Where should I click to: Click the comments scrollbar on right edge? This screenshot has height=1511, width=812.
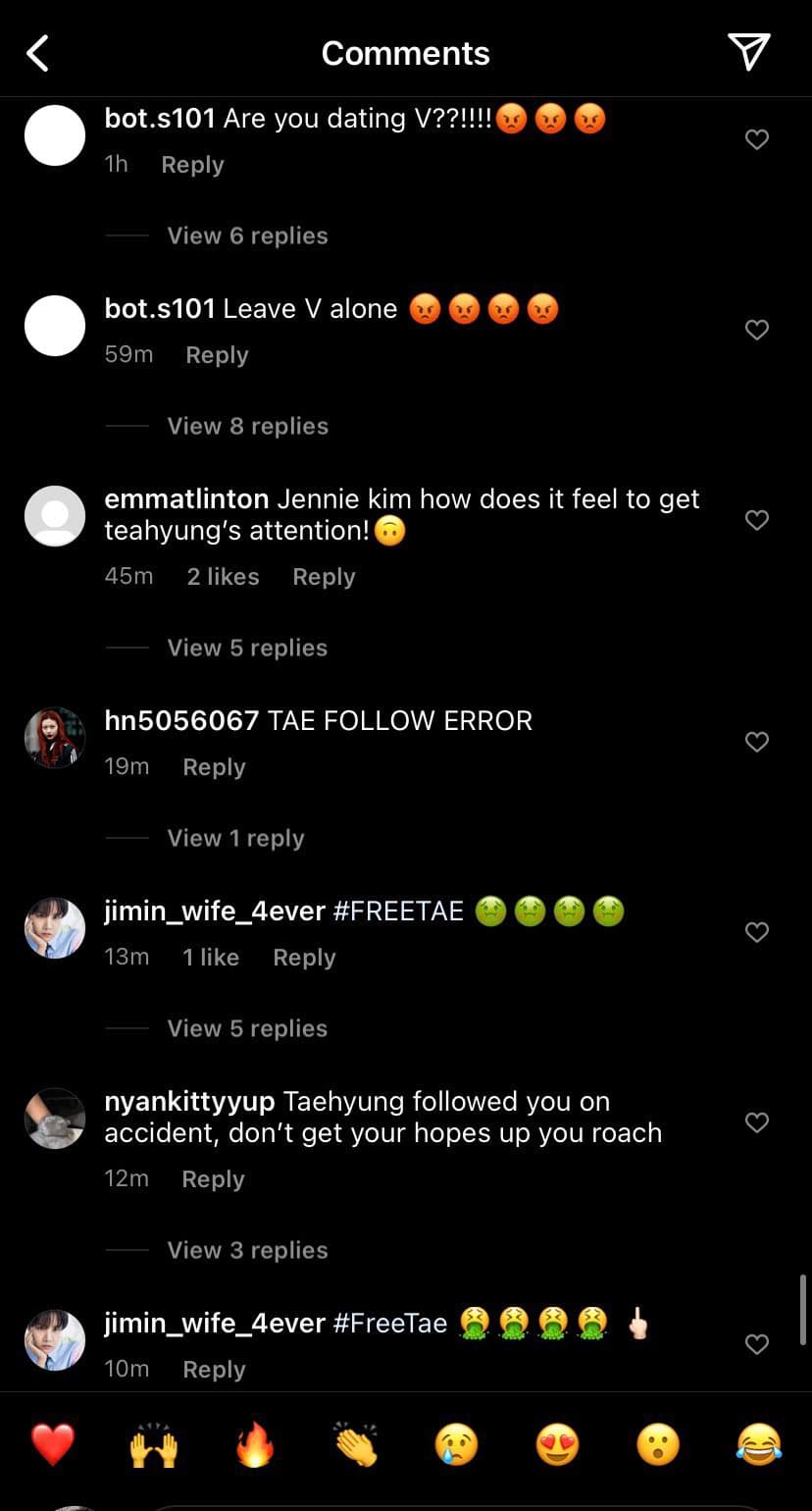pos(804,1310)
